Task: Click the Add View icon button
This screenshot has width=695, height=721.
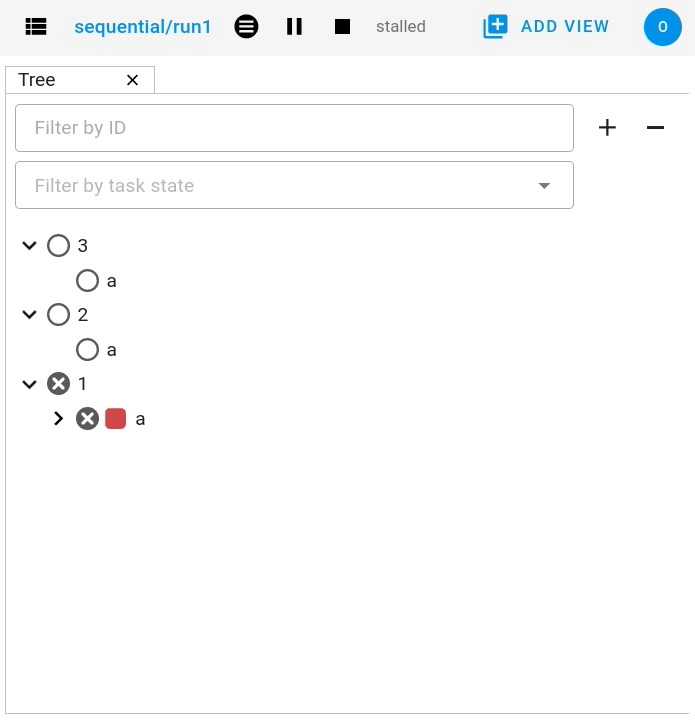Action: point(495,27)
